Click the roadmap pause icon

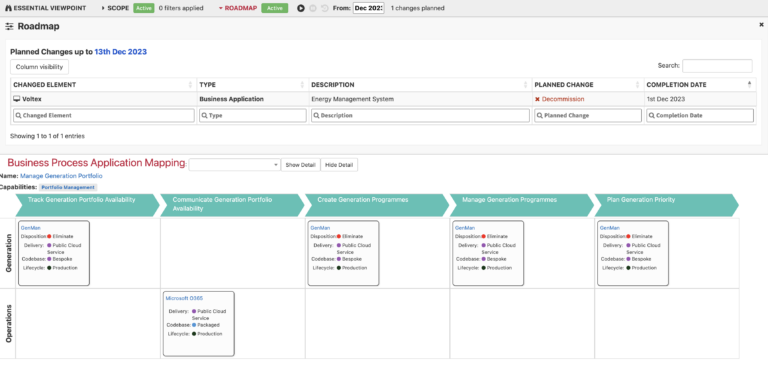click(313, 8)
